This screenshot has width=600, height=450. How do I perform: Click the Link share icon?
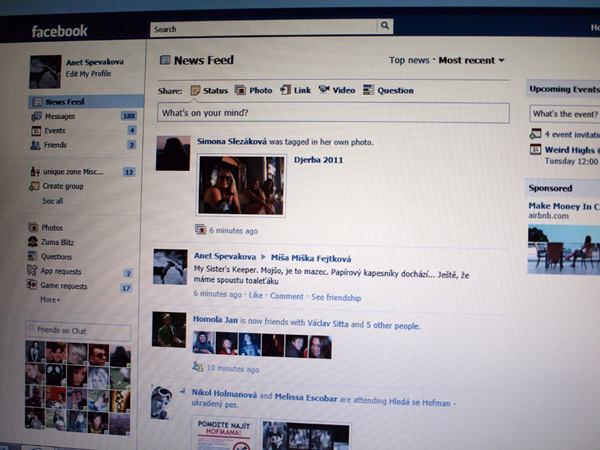(285, 90)
